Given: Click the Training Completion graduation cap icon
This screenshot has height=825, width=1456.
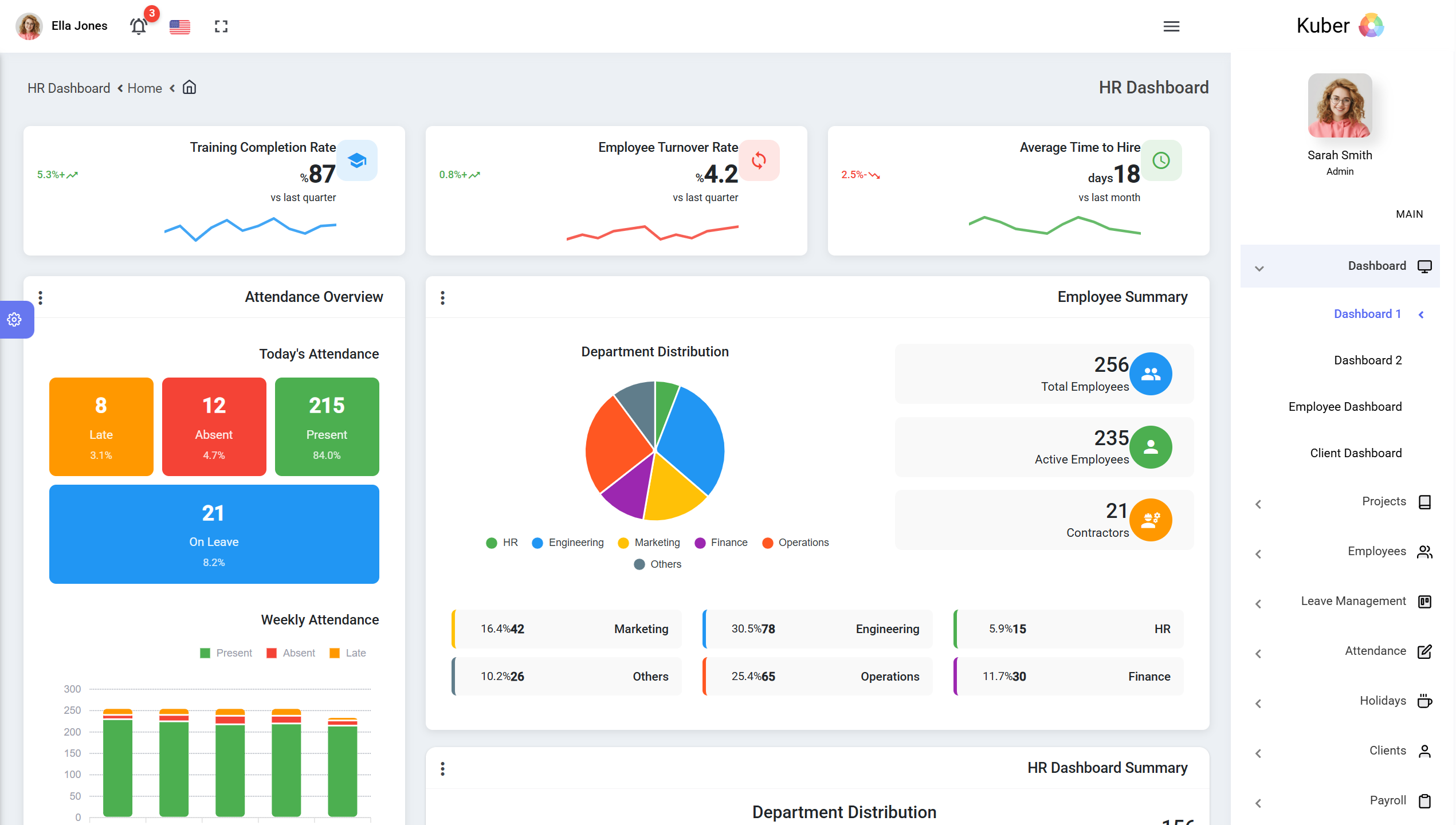Looking at the screenshot, I should pyautogui.click(x=357, y=160).
